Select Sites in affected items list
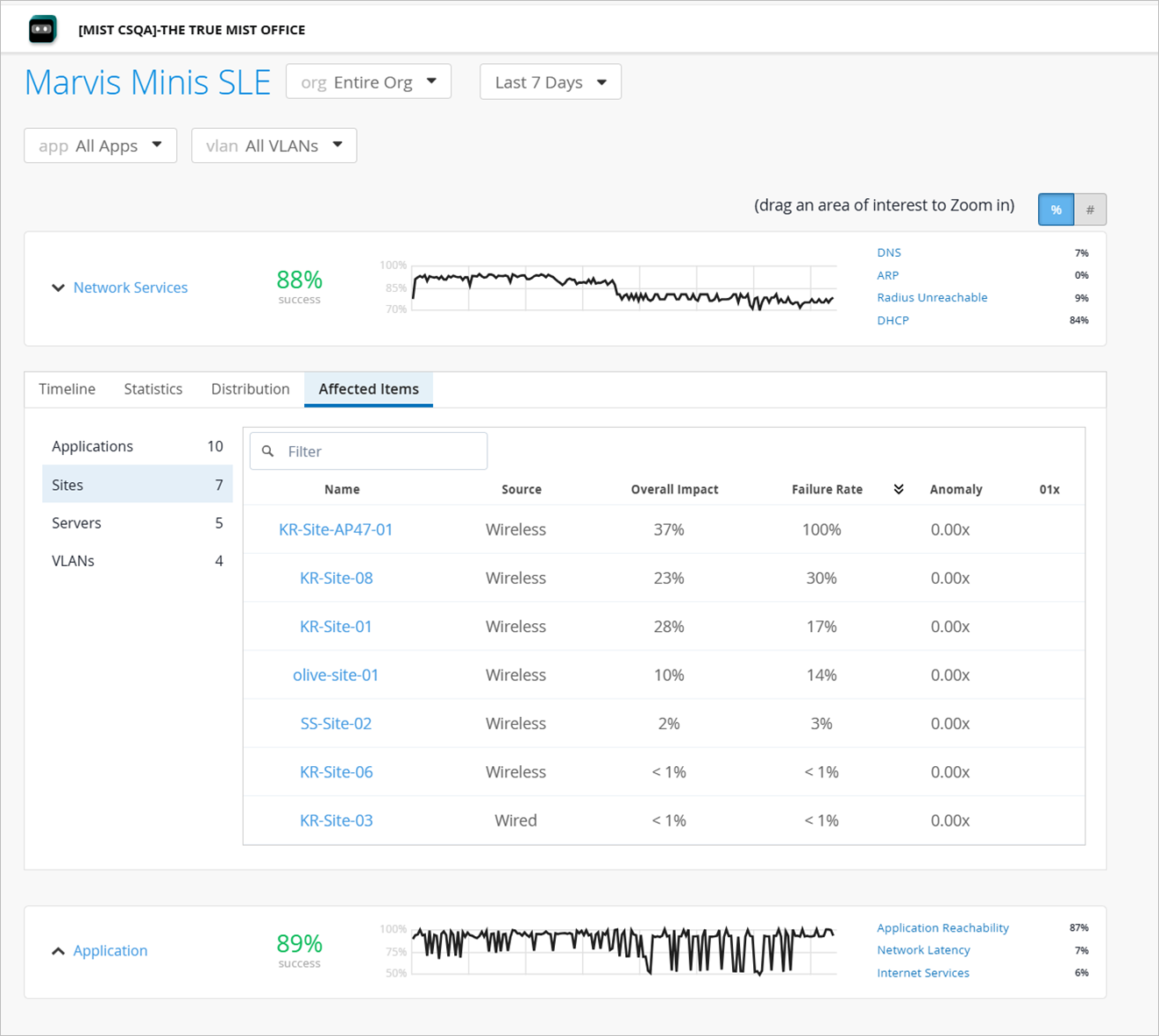The height and width of the screenshot is (1036, 1159). coord(138,485)
